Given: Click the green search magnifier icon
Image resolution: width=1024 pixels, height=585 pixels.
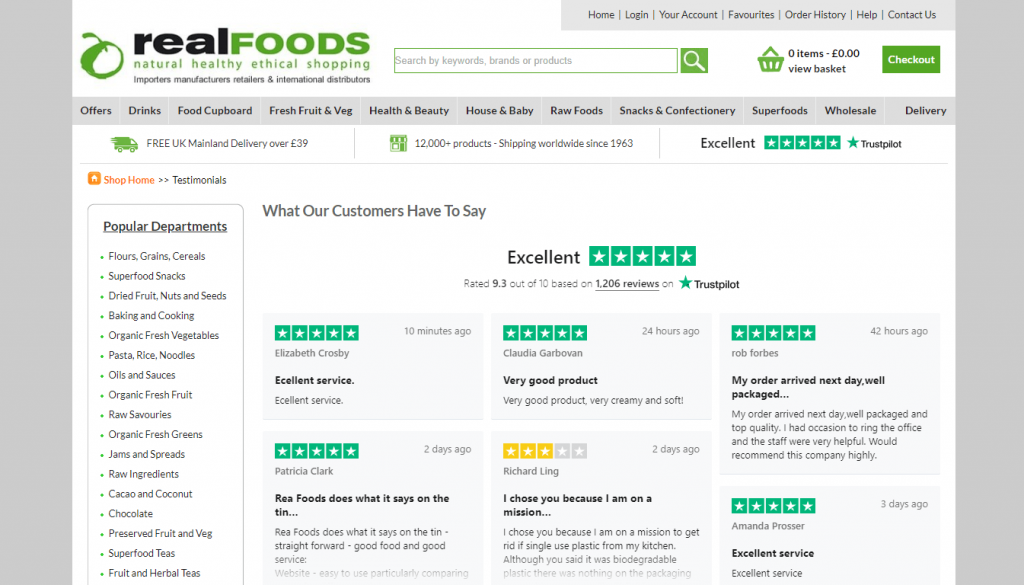Looking at the screenshot, I should (x=694, y=60).
